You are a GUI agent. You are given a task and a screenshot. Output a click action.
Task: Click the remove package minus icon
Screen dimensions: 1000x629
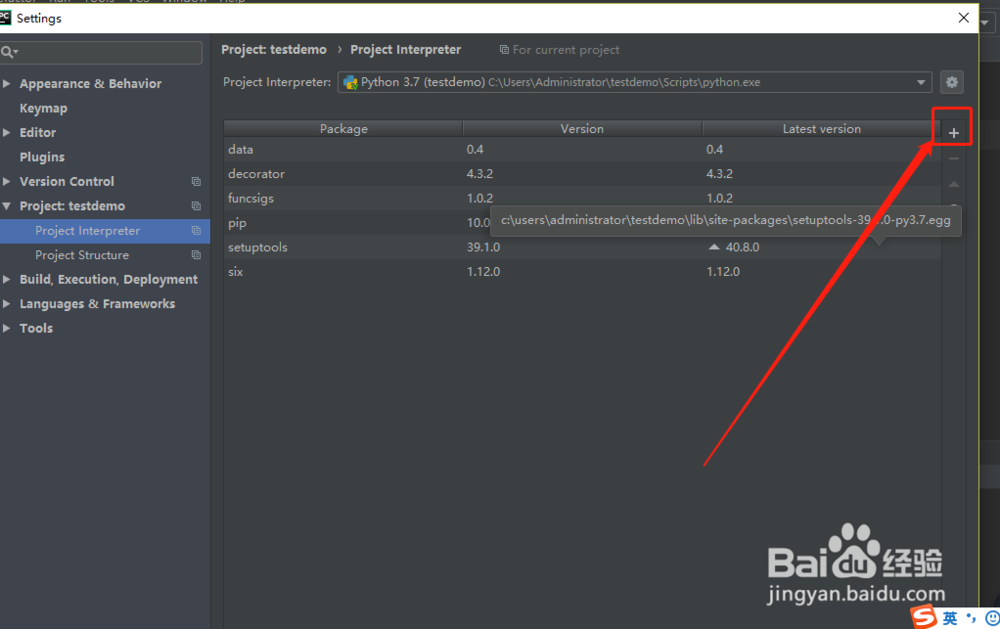[x=953, y=158]
